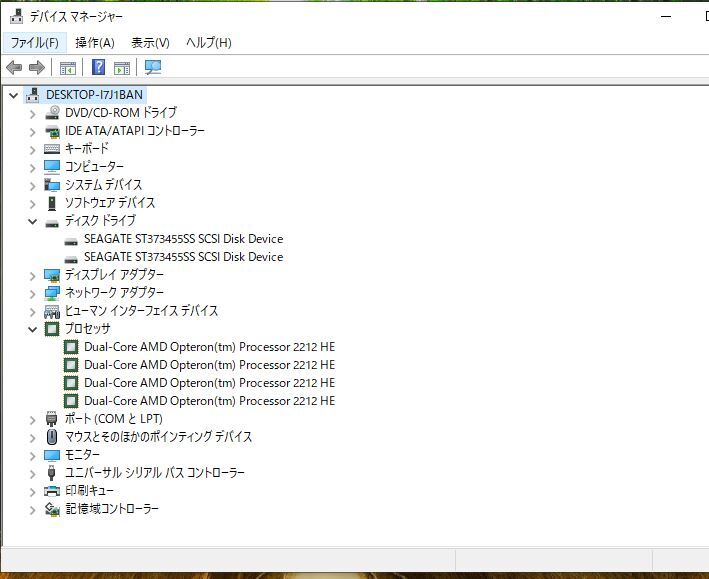Screen dimensions: 709x579
Task: Select the マウスとそのほかのポインティング デバイス label
Action: point(159,437)
